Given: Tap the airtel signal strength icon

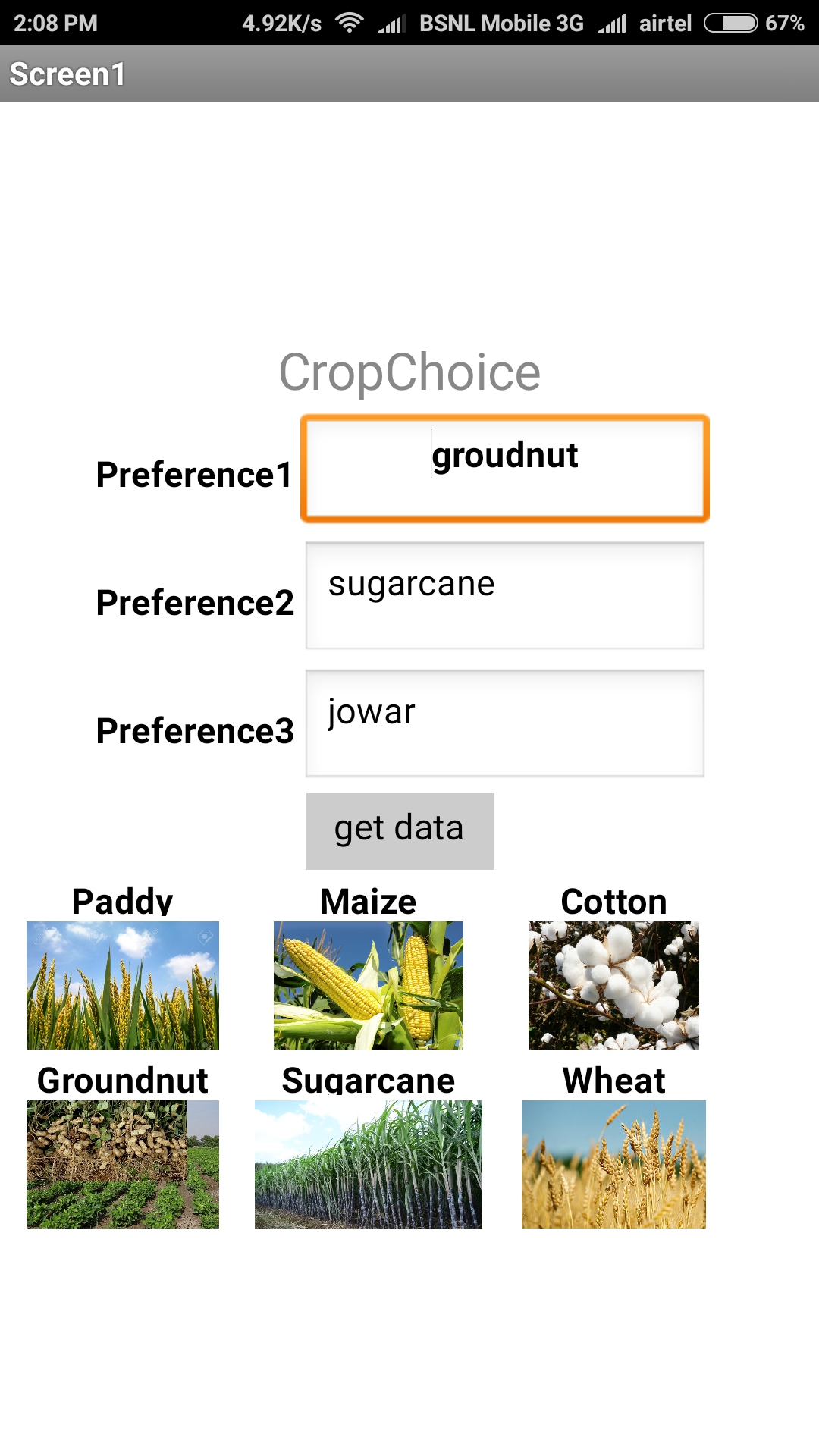Looking at the screenshot, I should [x=612, y=24].
